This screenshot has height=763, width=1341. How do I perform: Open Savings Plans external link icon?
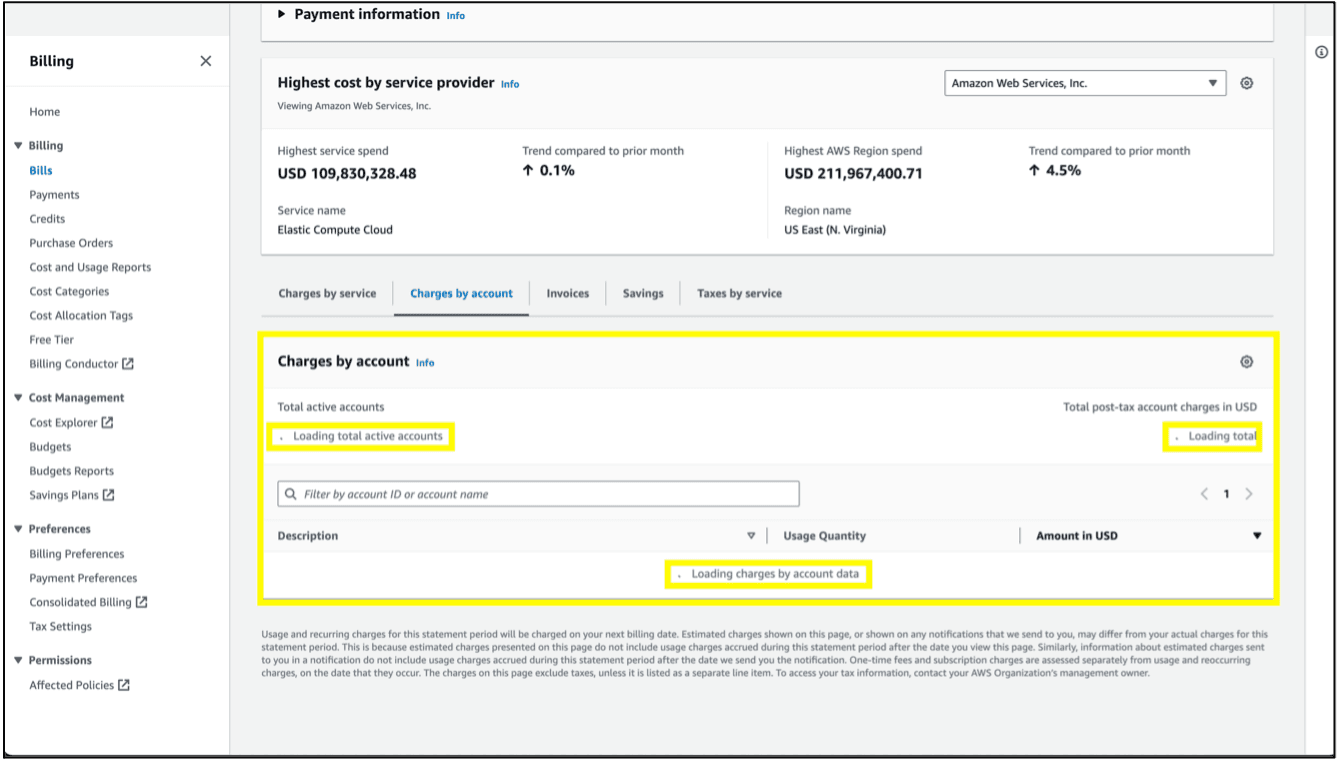109,495
